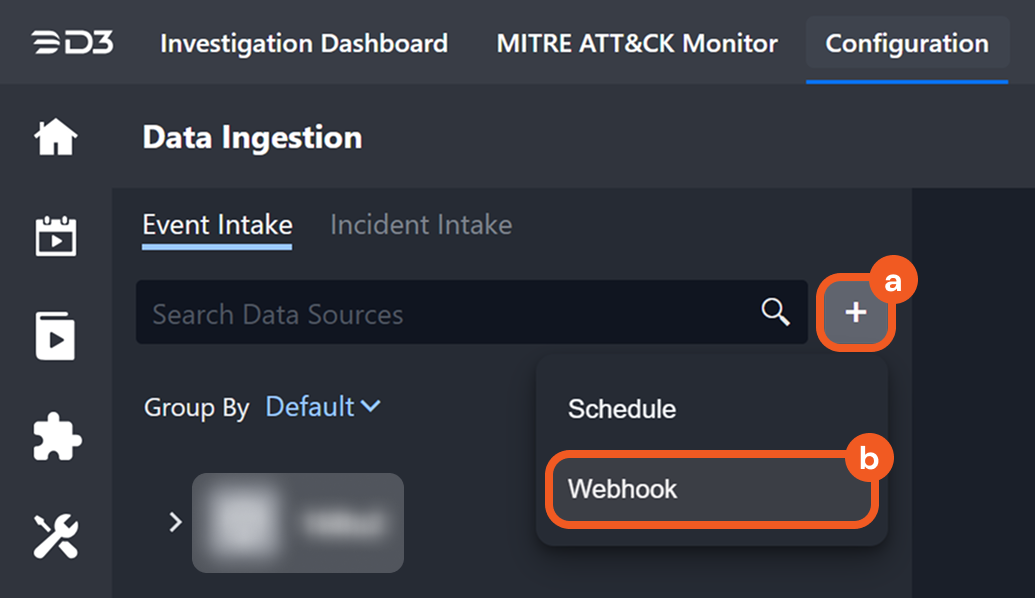Image resolution: width=1035 pixels, height=598 pixels.
Task: Click the magnifier search icon
Action: [776, 312]
